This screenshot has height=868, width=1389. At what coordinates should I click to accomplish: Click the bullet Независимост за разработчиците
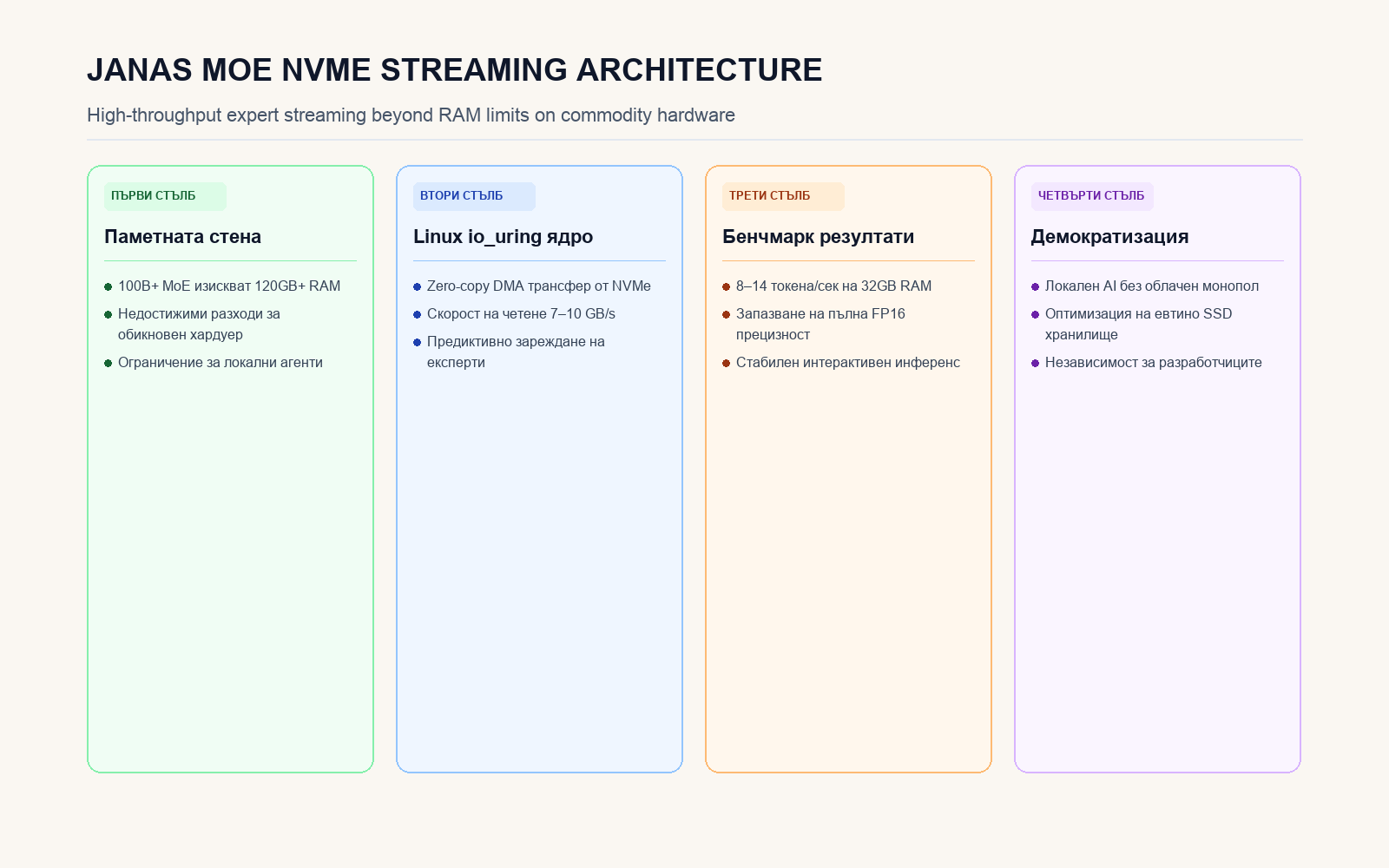[1147, 363]
